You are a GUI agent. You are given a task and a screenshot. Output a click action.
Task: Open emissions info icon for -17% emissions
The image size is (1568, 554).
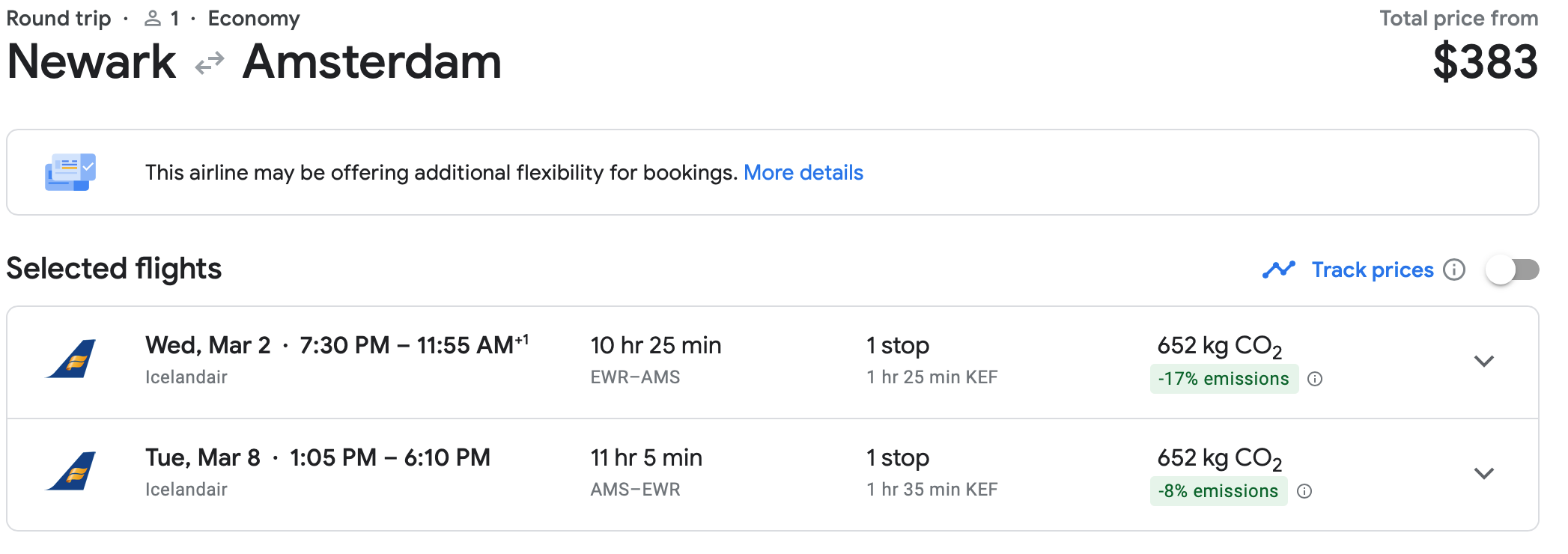1315,379
